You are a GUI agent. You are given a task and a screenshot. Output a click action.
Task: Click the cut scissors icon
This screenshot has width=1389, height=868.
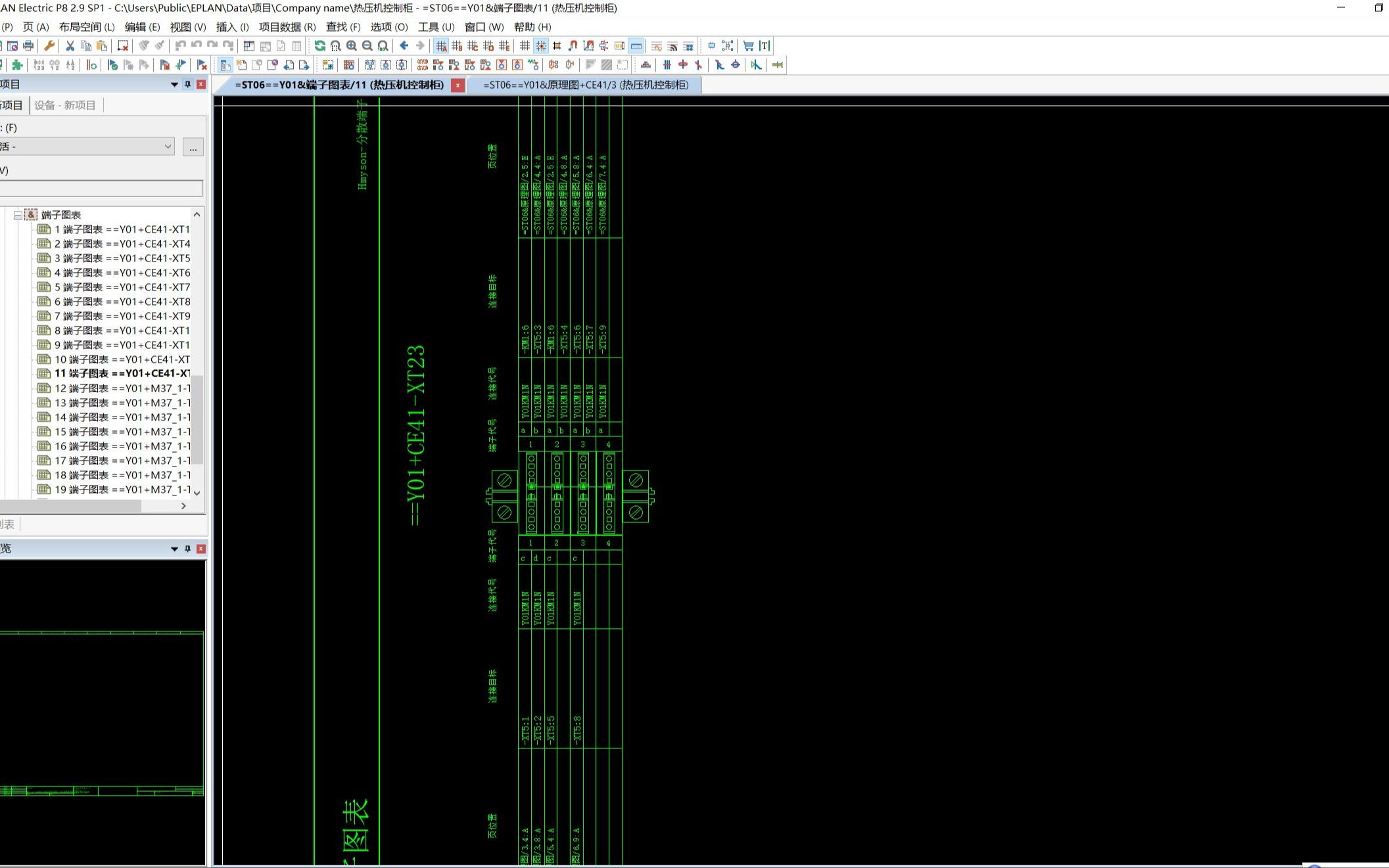click(x=70, y=46)
